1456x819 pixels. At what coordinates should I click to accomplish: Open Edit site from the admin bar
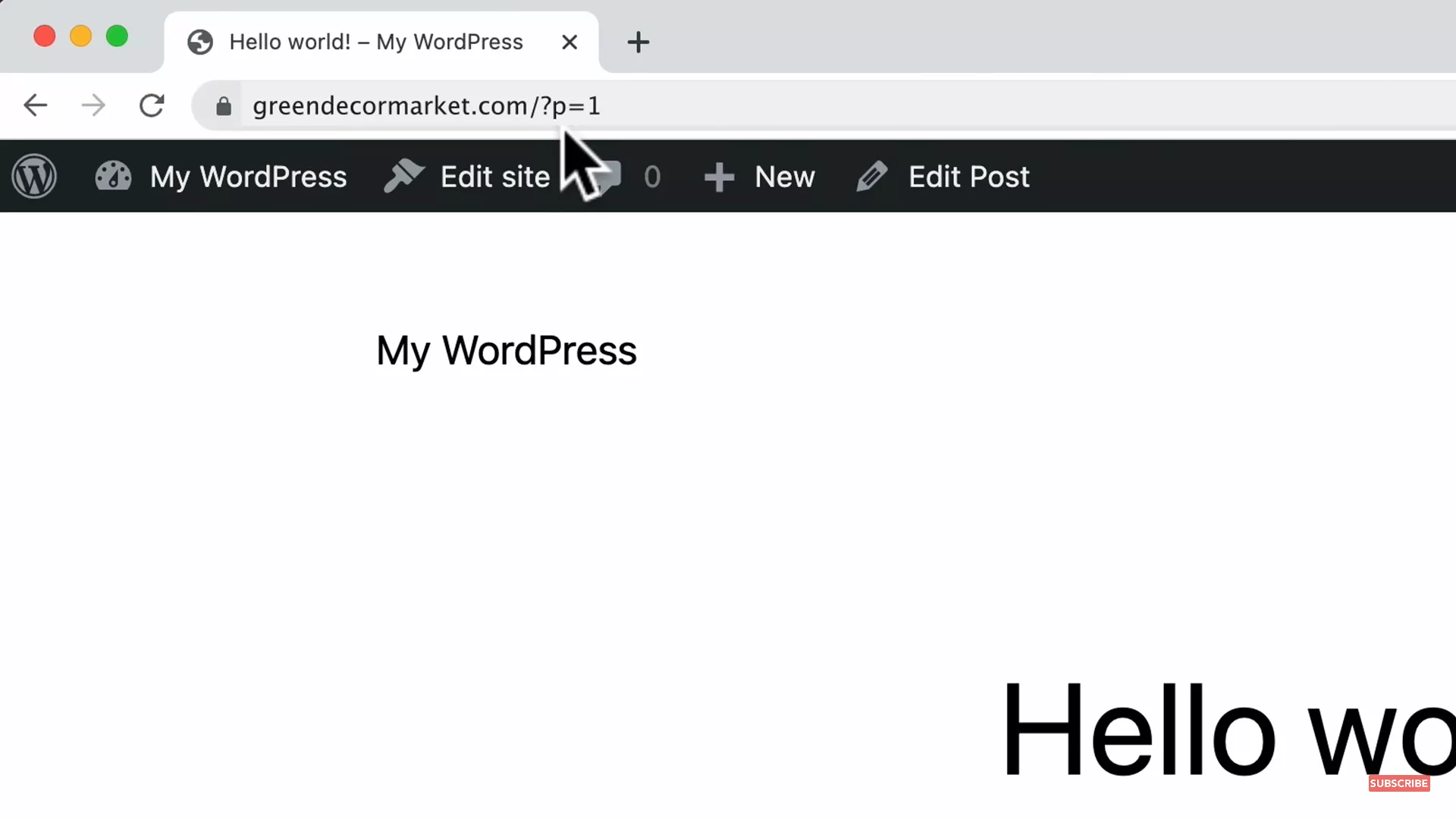[x=496, y=176]
